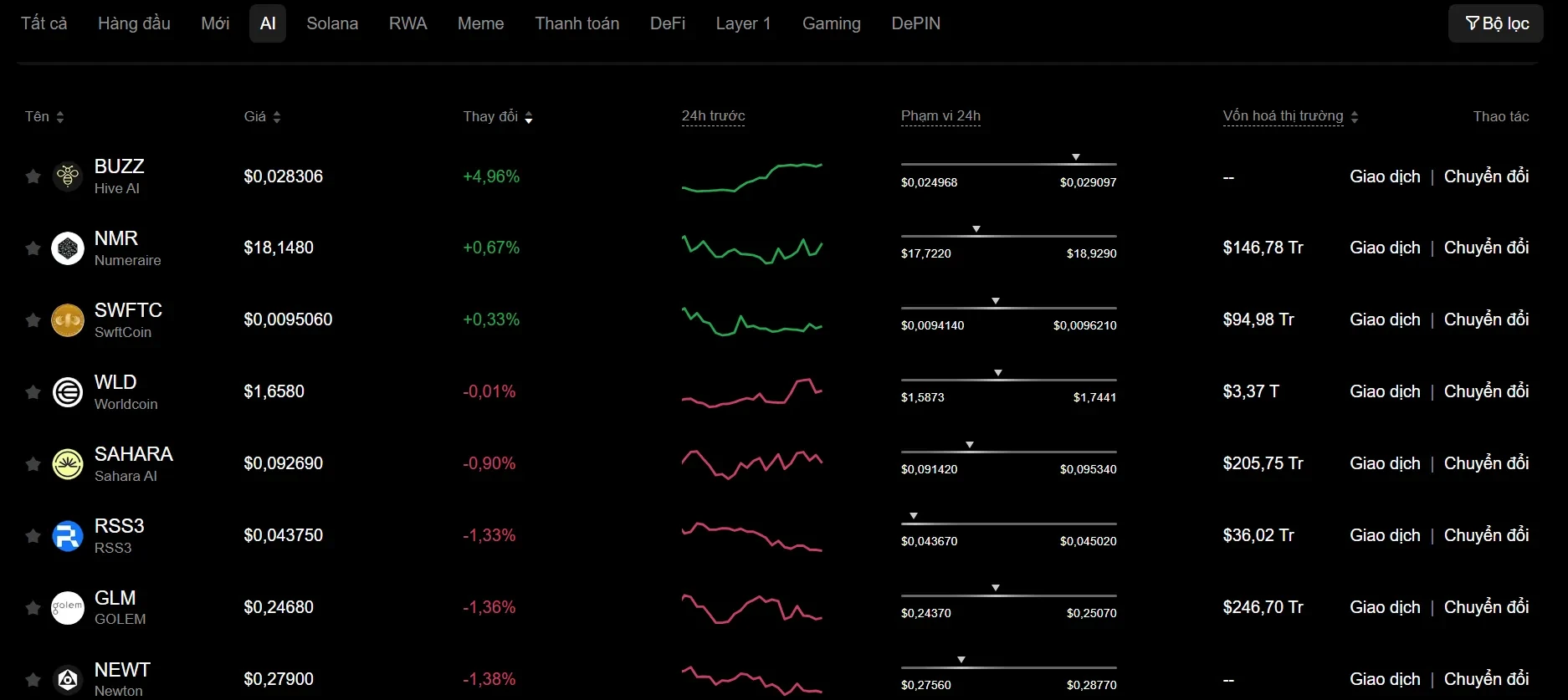Screen dimensions: 1568x700
Task: Switch to the Solana category tab
Action: (332, 23)
